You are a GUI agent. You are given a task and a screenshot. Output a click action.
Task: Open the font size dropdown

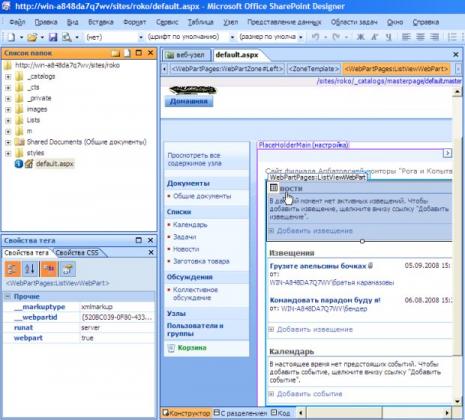(301, 37)
